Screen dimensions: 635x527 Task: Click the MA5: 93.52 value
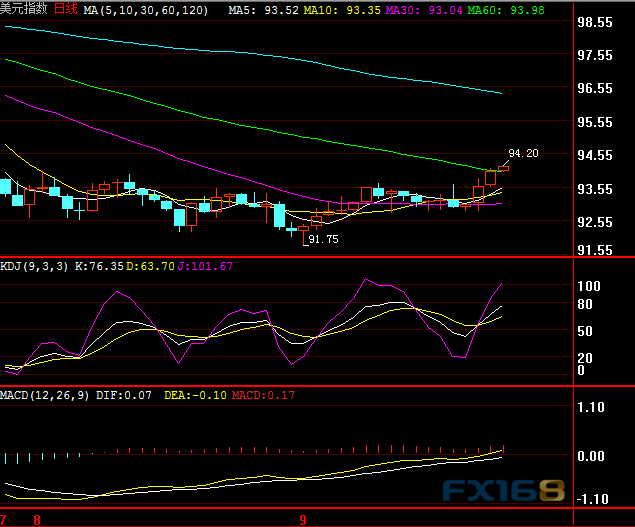(x=263, y=10)
